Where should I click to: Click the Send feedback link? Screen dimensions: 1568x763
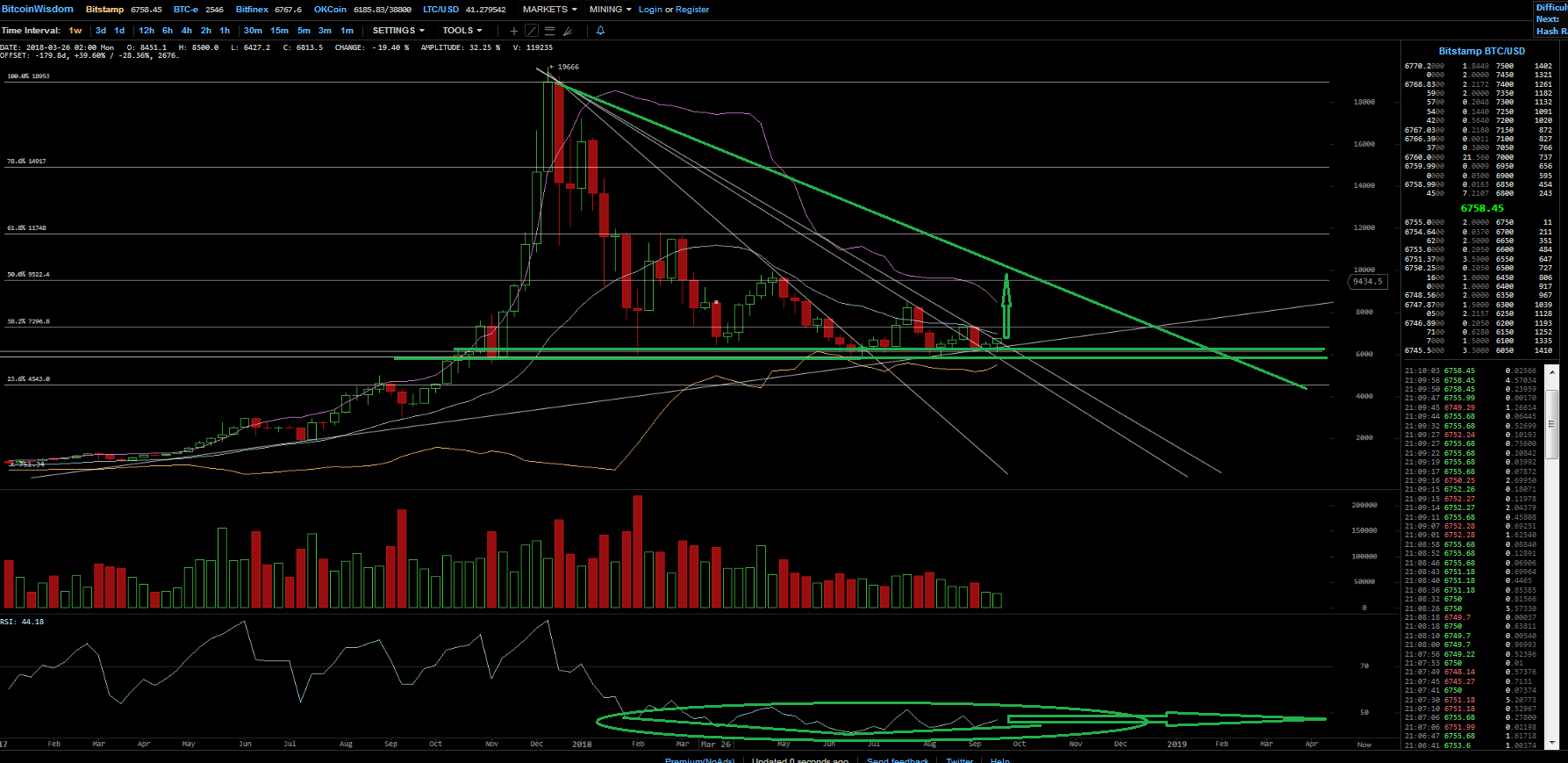[x=898, y=759]
